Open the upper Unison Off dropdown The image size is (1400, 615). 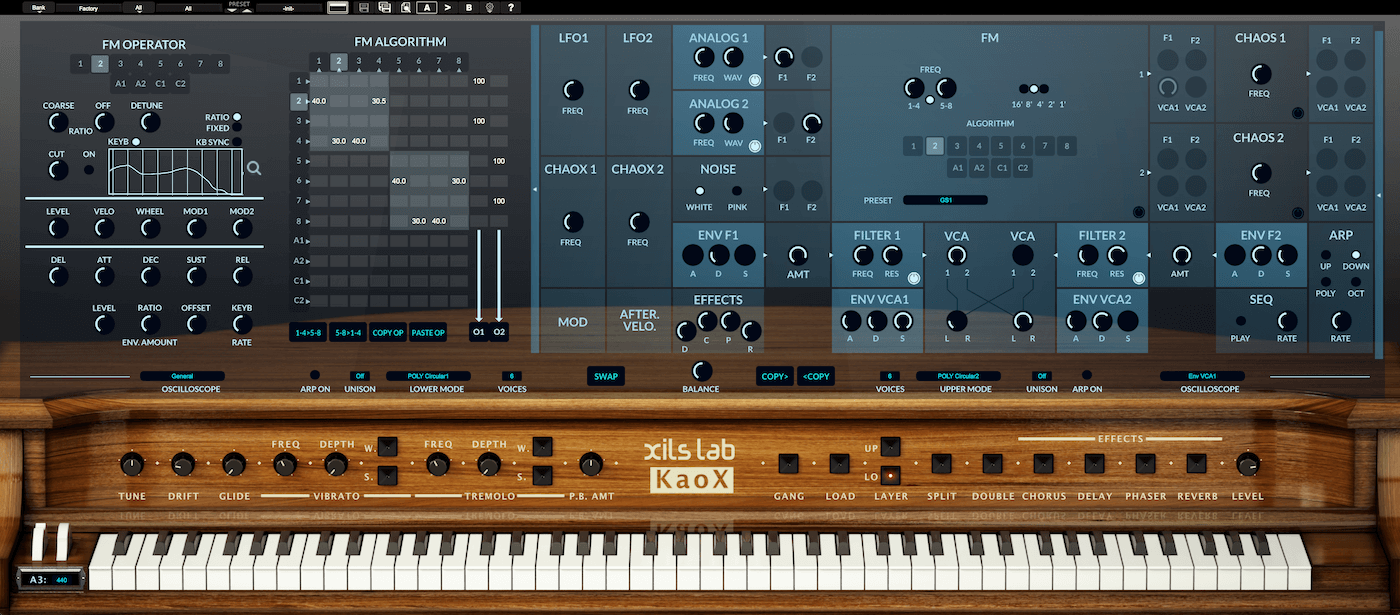[1041, 376]
